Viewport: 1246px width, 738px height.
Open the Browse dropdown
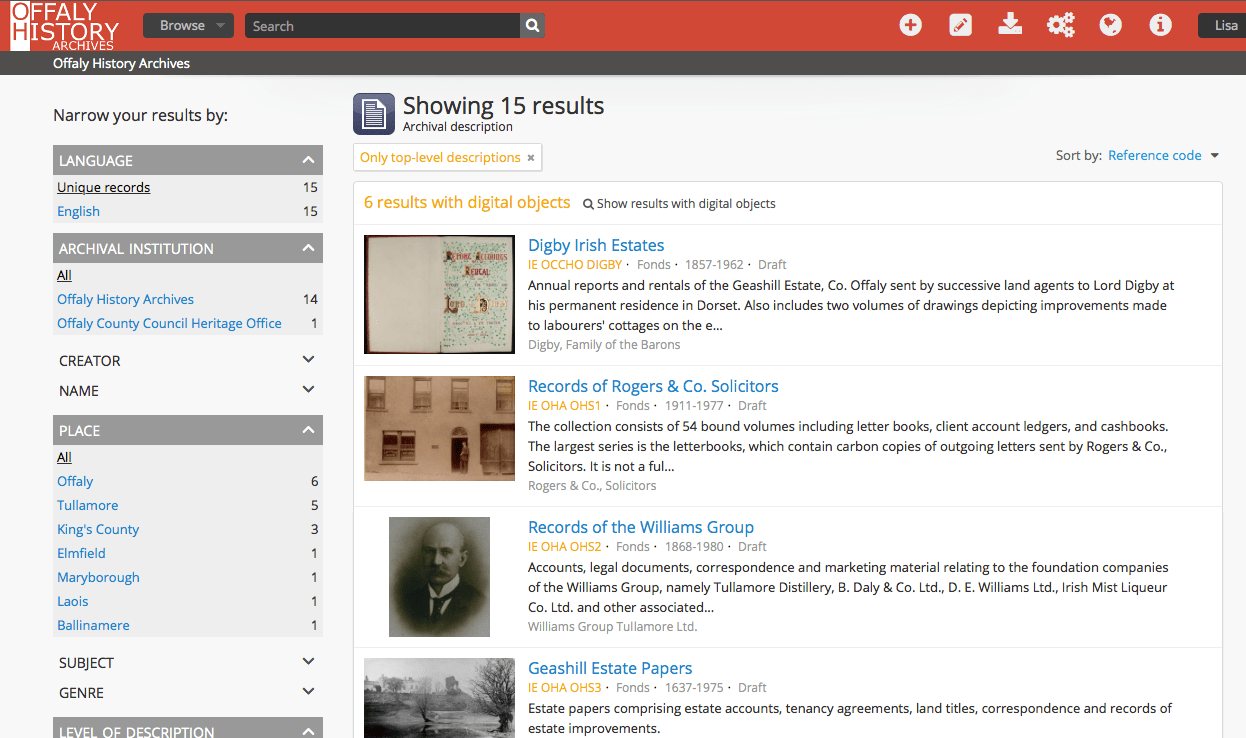188,25
